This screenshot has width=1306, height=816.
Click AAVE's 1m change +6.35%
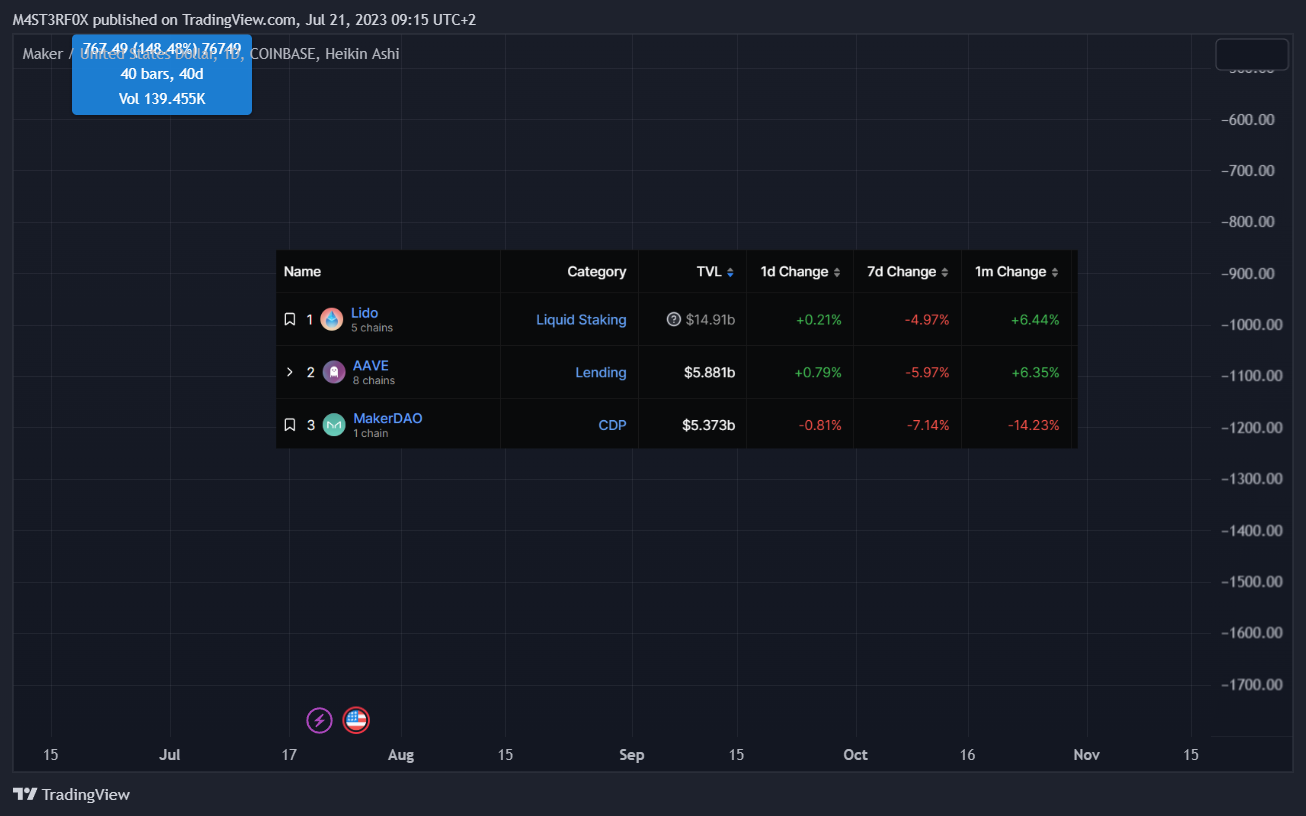1035,372
